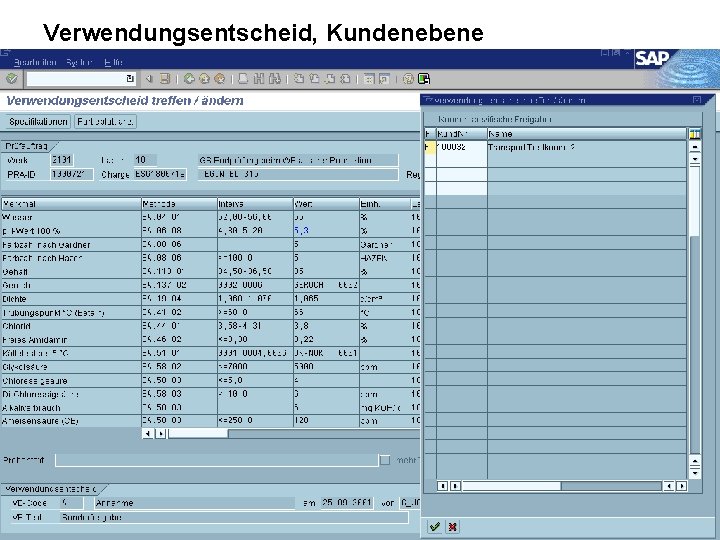
Task: Click the Intervall column header
Action: click(255, 203)
